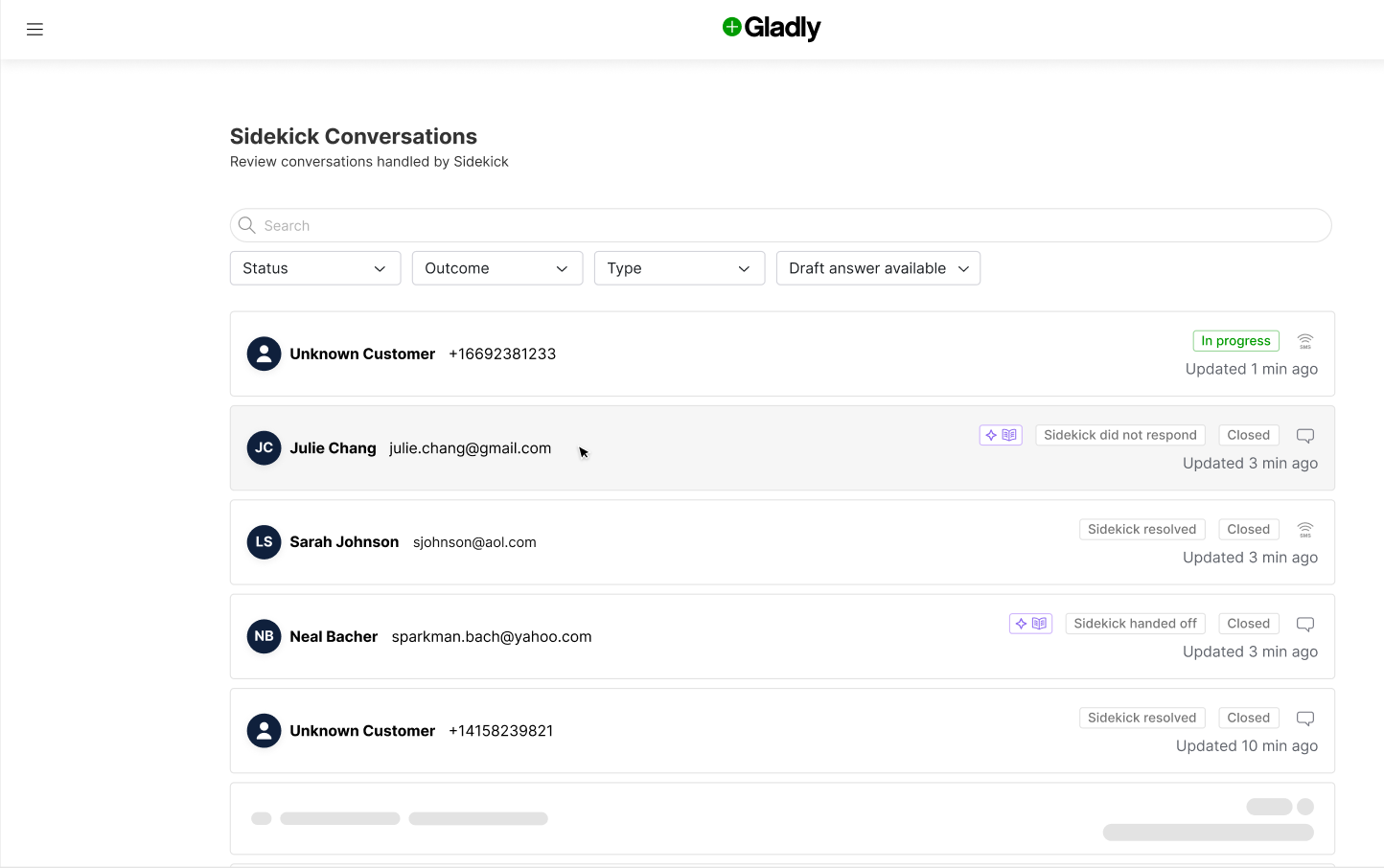The width and height of the screenshot is (1384, 868).
Task: Click the Sidekick Conversations heading
Action: click(354, 136)
